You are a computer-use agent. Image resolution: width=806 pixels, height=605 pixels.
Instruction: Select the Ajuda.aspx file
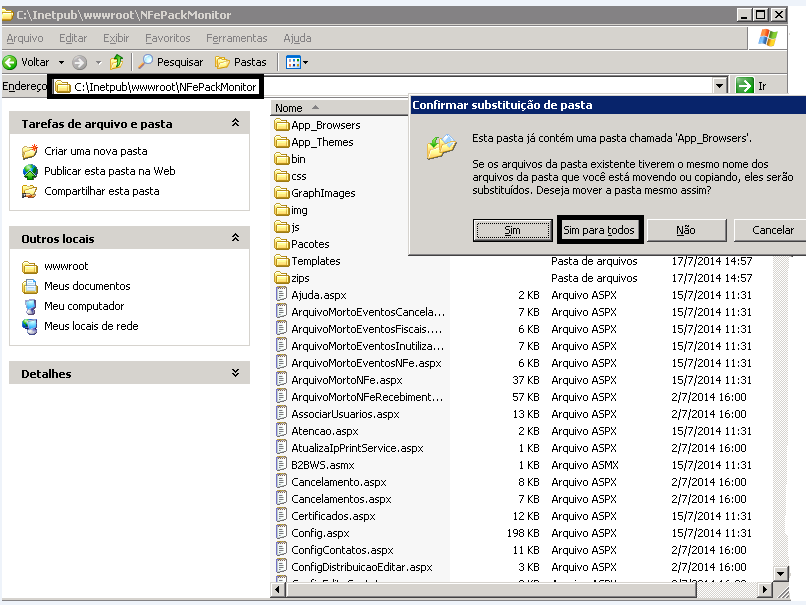click(x=318, y=295)
